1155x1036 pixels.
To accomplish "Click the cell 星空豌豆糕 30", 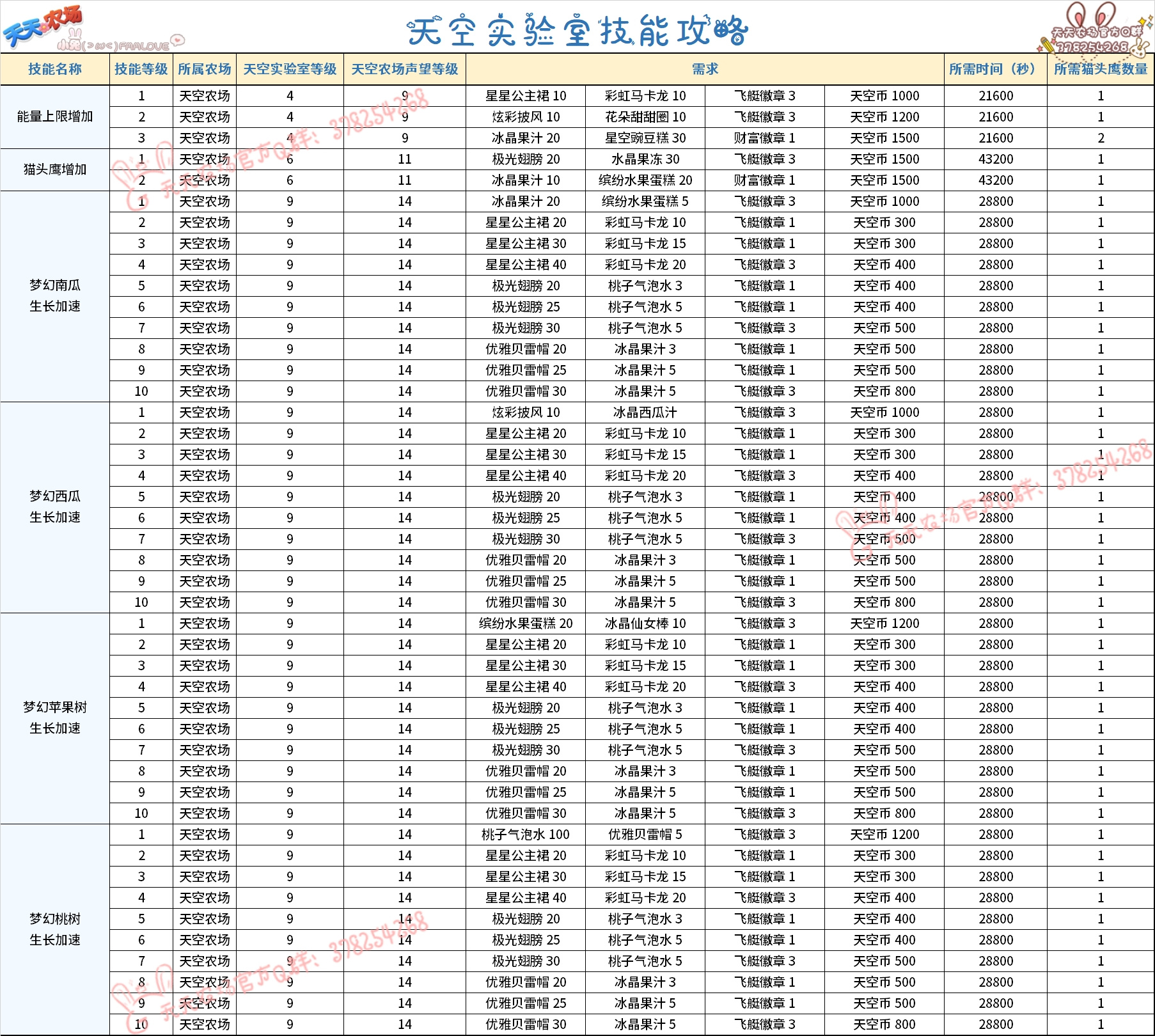I will coord(645,138).
